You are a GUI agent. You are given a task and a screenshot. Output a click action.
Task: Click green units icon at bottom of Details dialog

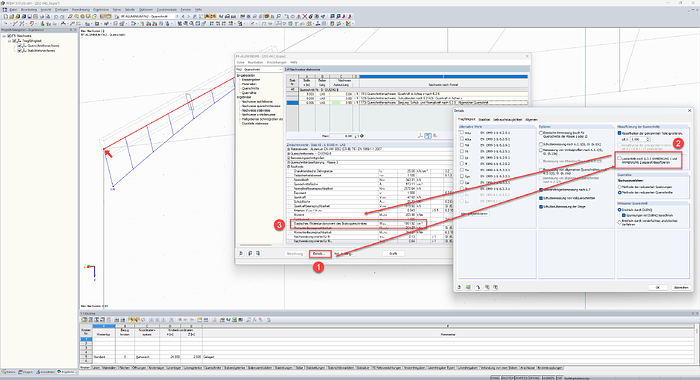468,287
